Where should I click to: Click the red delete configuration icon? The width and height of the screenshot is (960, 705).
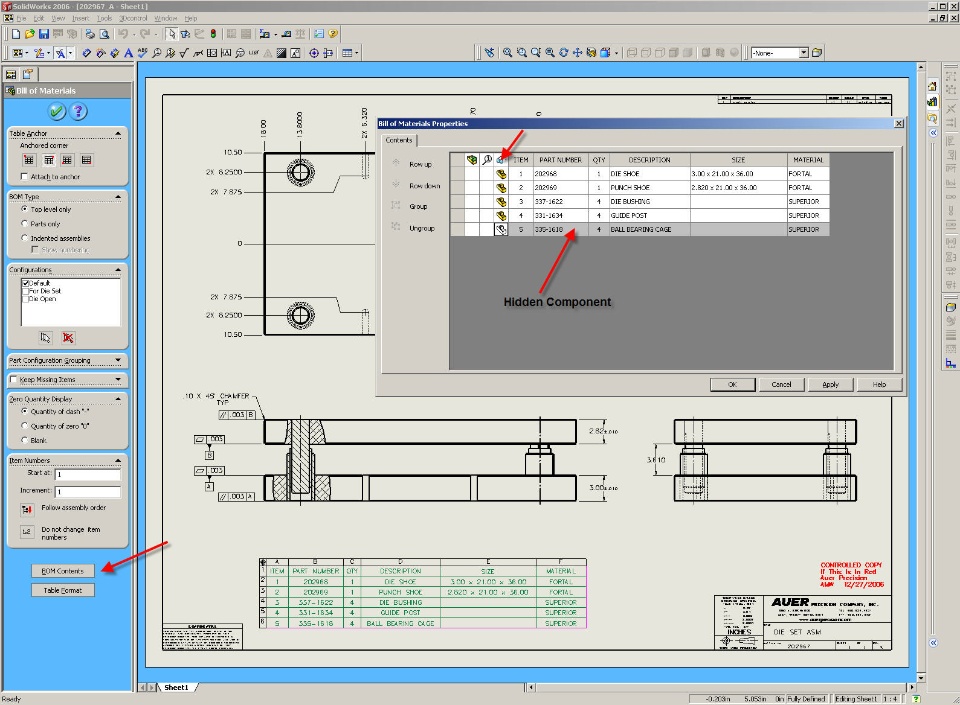68,338
